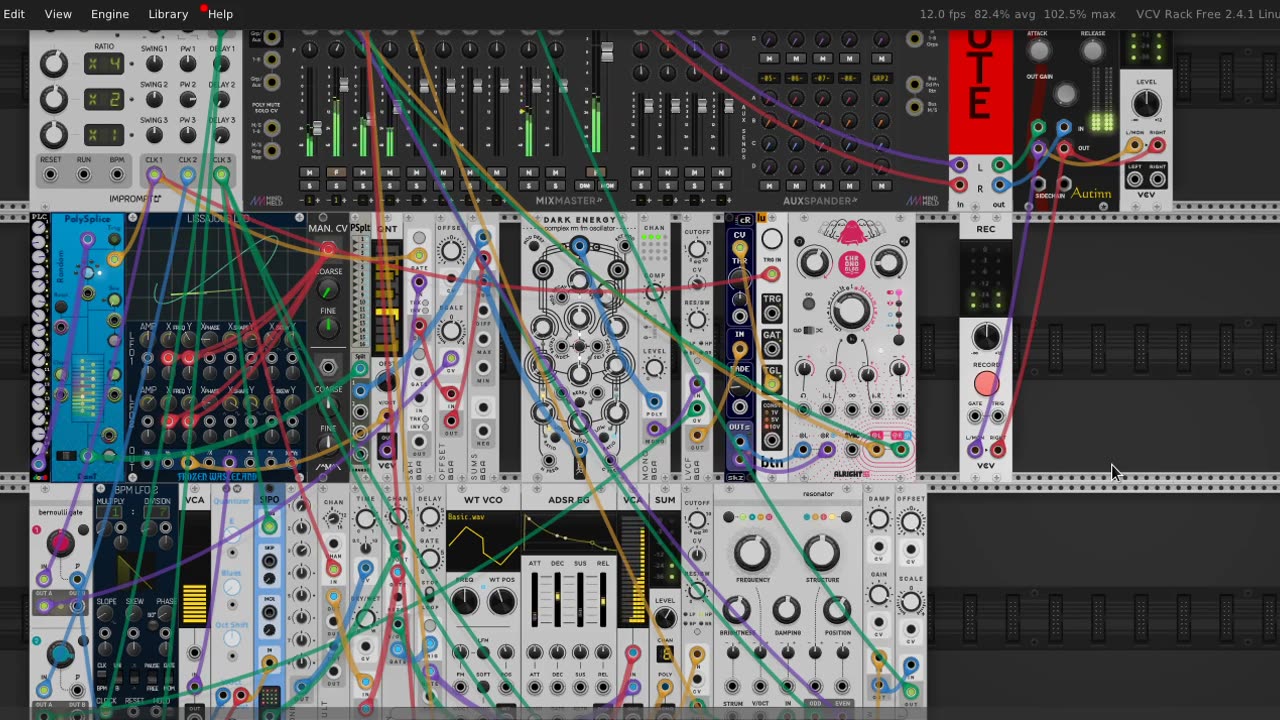
Task: Click the ATT slider on ADSR EG
Action: (536, 599)
